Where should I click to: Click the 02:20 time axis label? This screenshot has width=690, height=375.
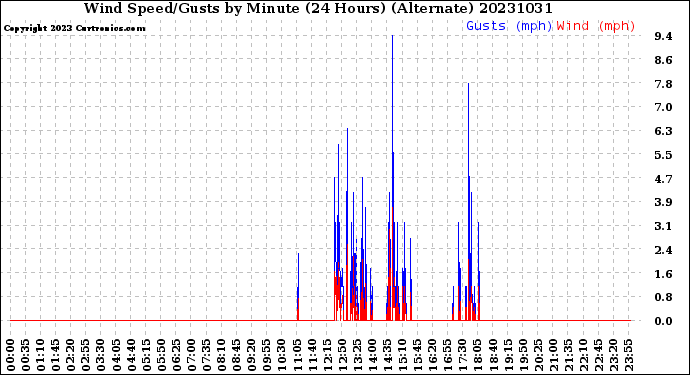[x=70, y=354]
